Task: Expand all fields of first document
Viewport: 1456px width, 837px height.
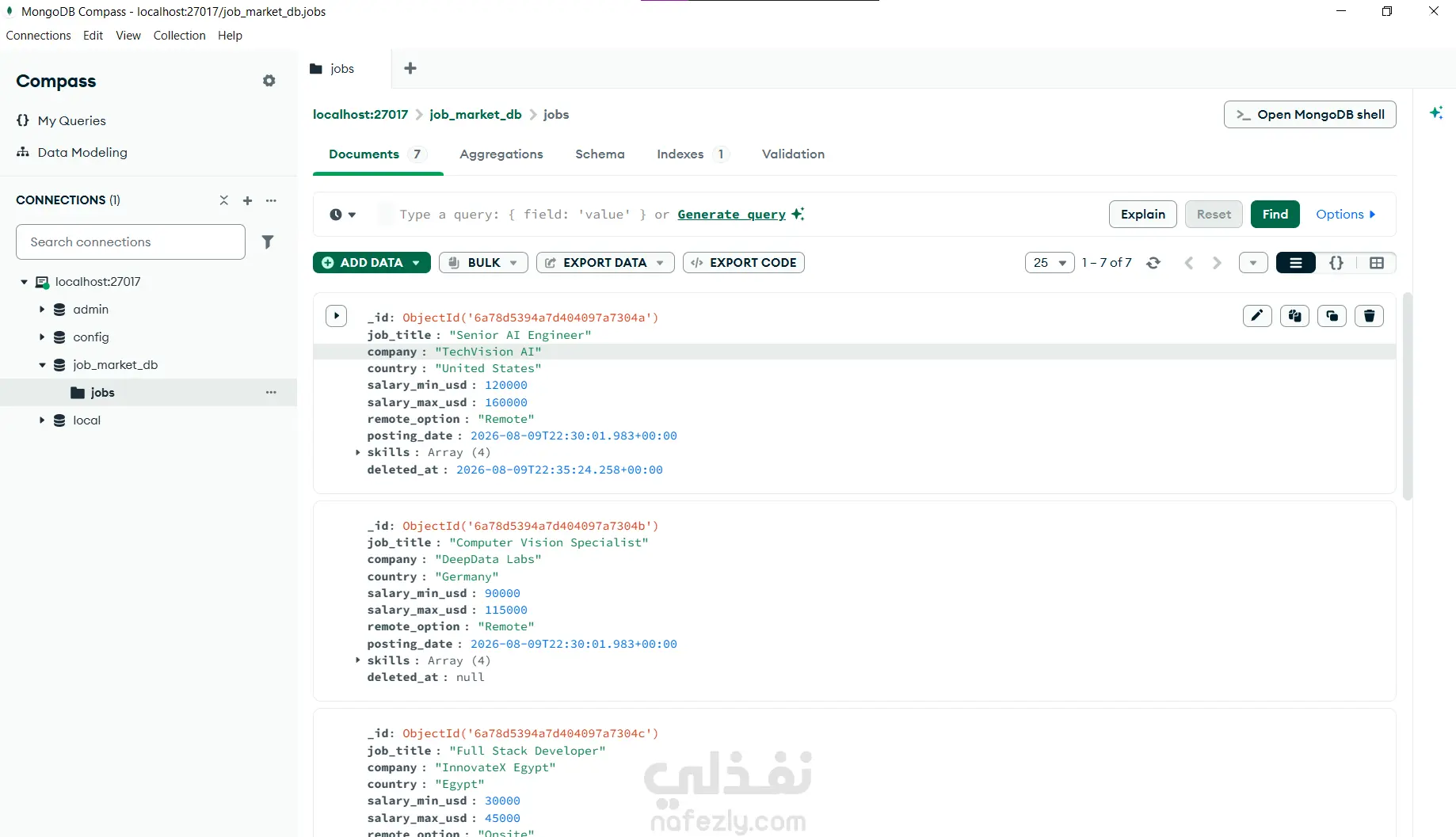Action: pos(337,316)
